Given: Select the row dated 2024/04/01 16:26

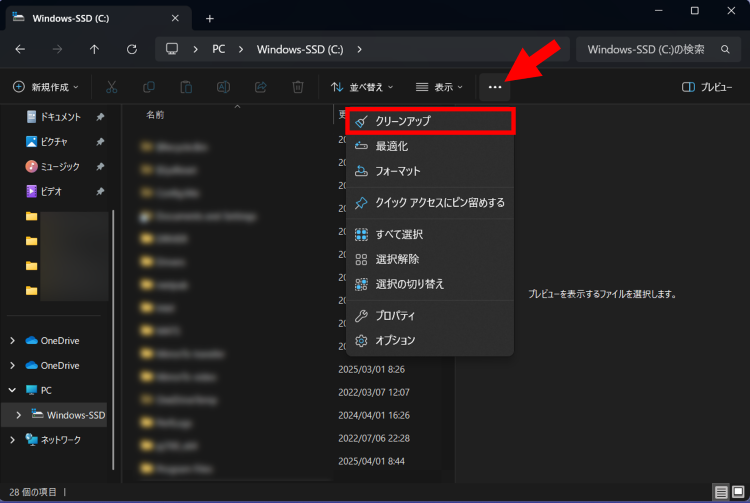Looking at the screenshot, I should [287, 415].
